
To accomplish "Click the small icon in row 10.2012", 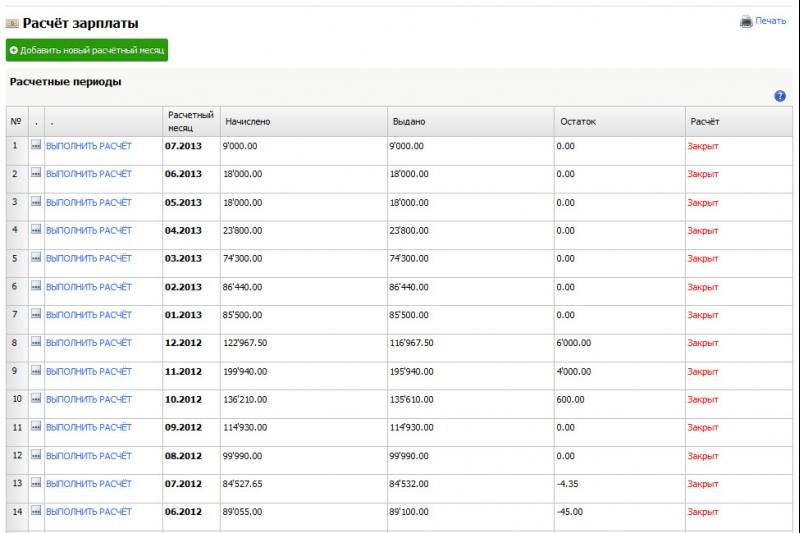I will pos(36,399).
